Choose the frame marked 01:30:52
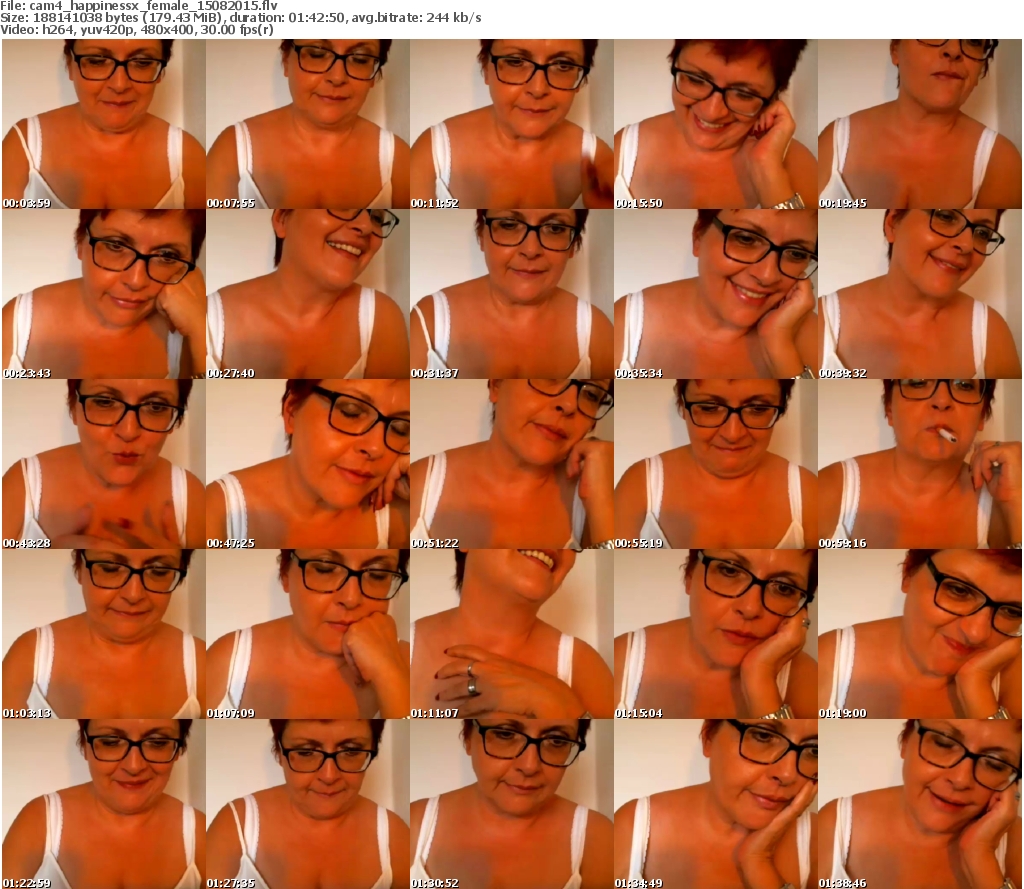Viewport: 1024px width, 889px height. click(512, 804)
